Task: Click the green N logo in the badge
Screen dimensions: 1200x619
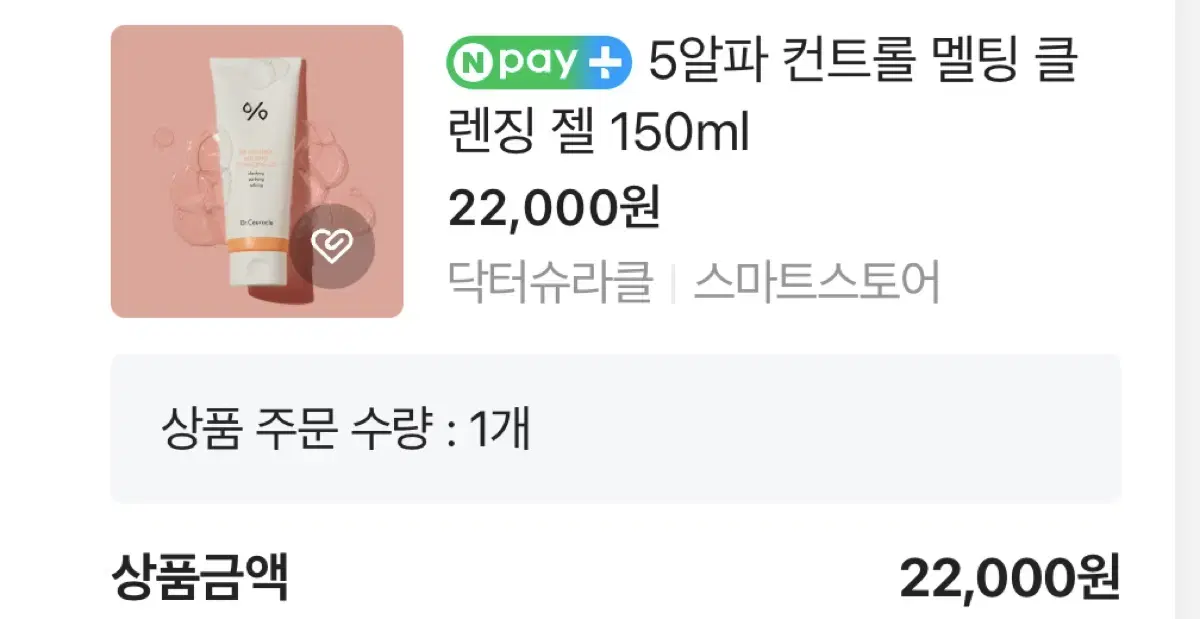Action: coord(473,62)
